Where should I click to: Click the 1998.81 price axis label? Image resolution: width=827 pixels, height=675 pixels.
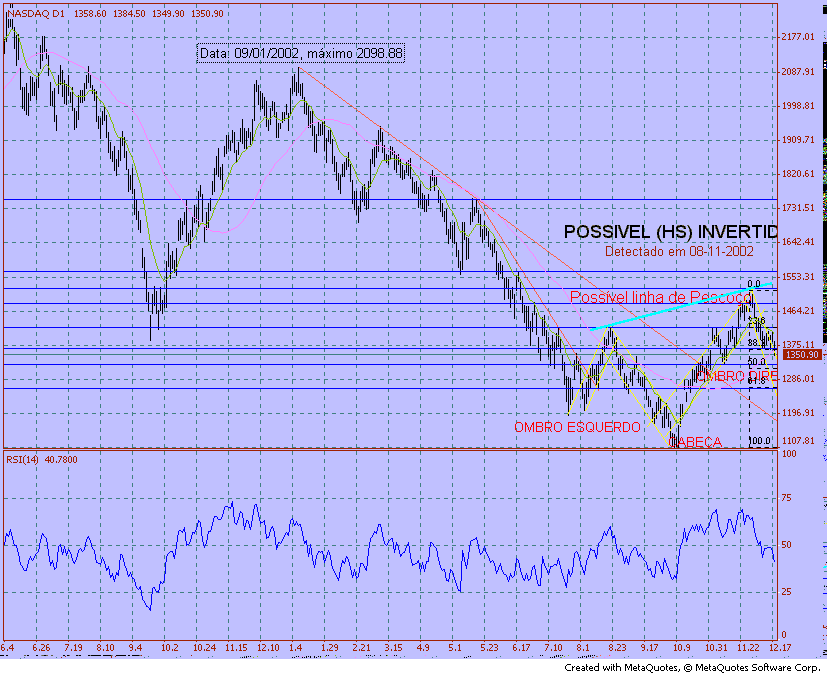tap(798, 106)
